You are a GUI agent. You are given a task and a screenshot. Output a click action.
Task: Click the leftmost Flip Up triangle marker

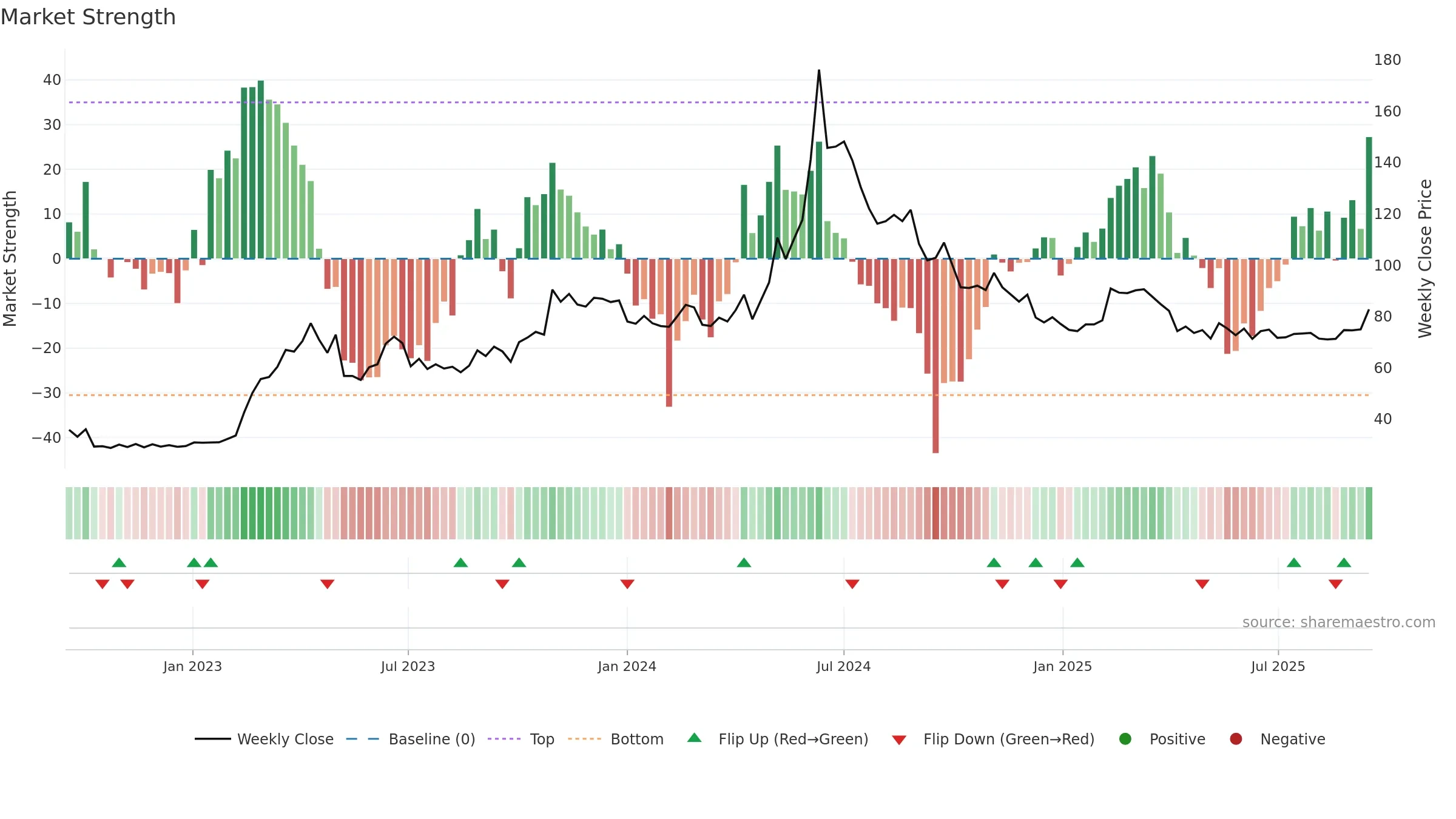(x=119, y=562)
